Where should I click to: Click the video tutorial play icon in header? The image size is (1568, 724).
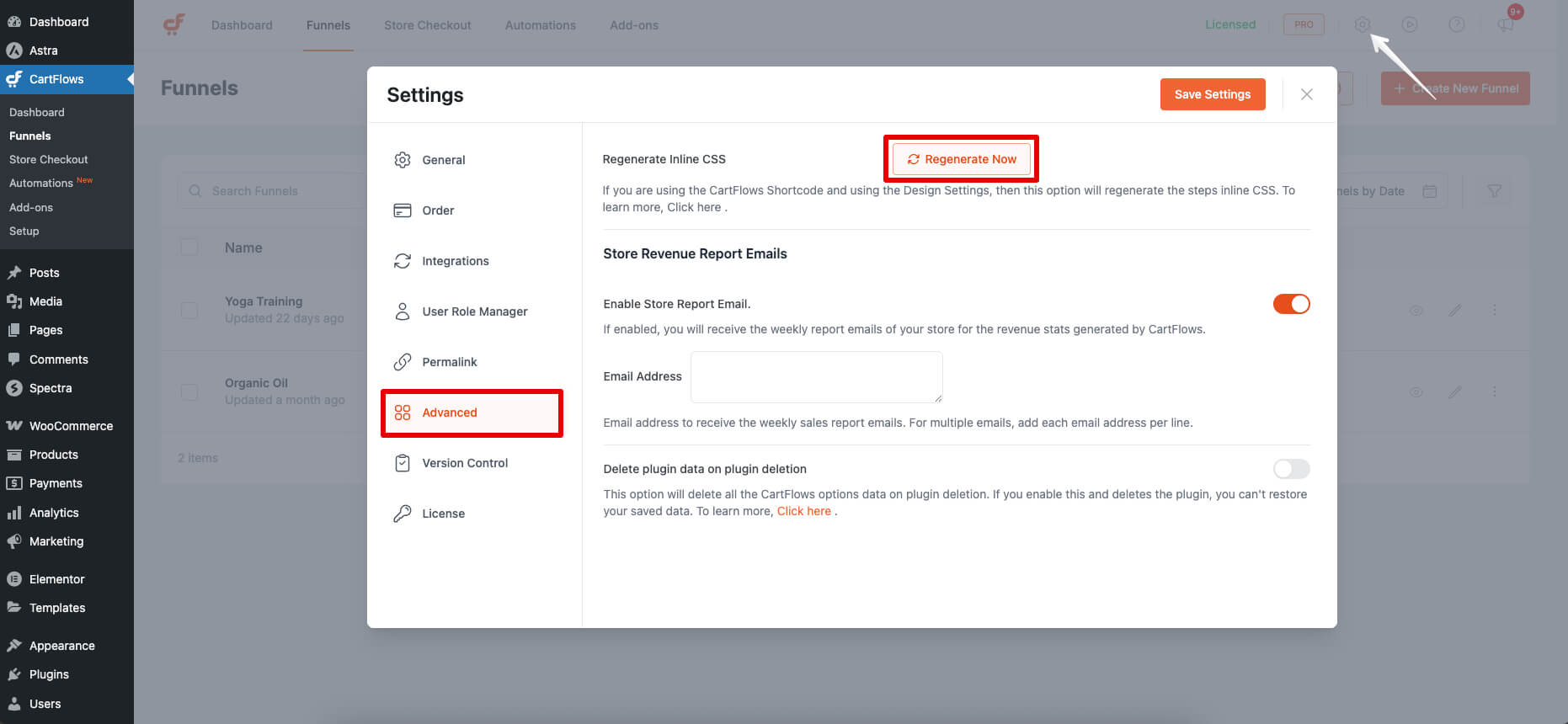click(x=1410, y=24)
